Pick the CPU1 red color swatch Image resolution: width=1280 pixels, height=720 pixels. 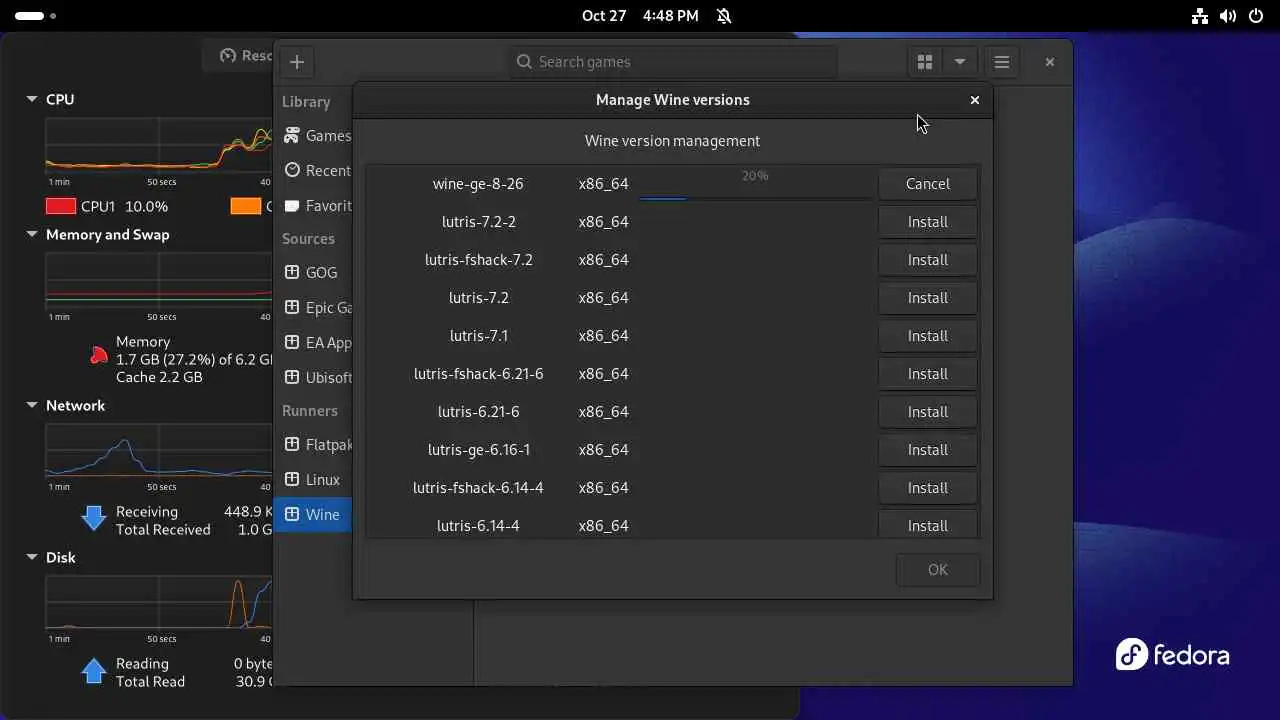point(61,206)
